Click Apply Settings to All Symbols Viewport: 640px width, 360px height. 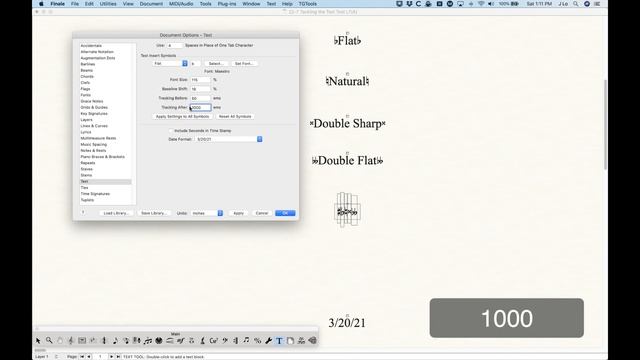[x=182, y=117]
